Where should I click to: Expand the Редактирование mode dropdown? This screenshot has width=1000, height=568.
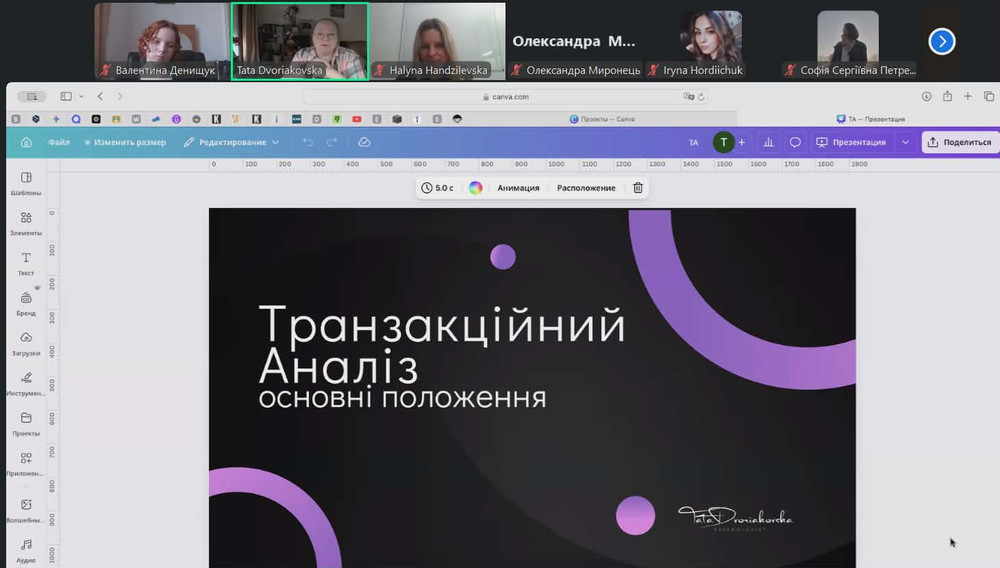click(231, 142)
